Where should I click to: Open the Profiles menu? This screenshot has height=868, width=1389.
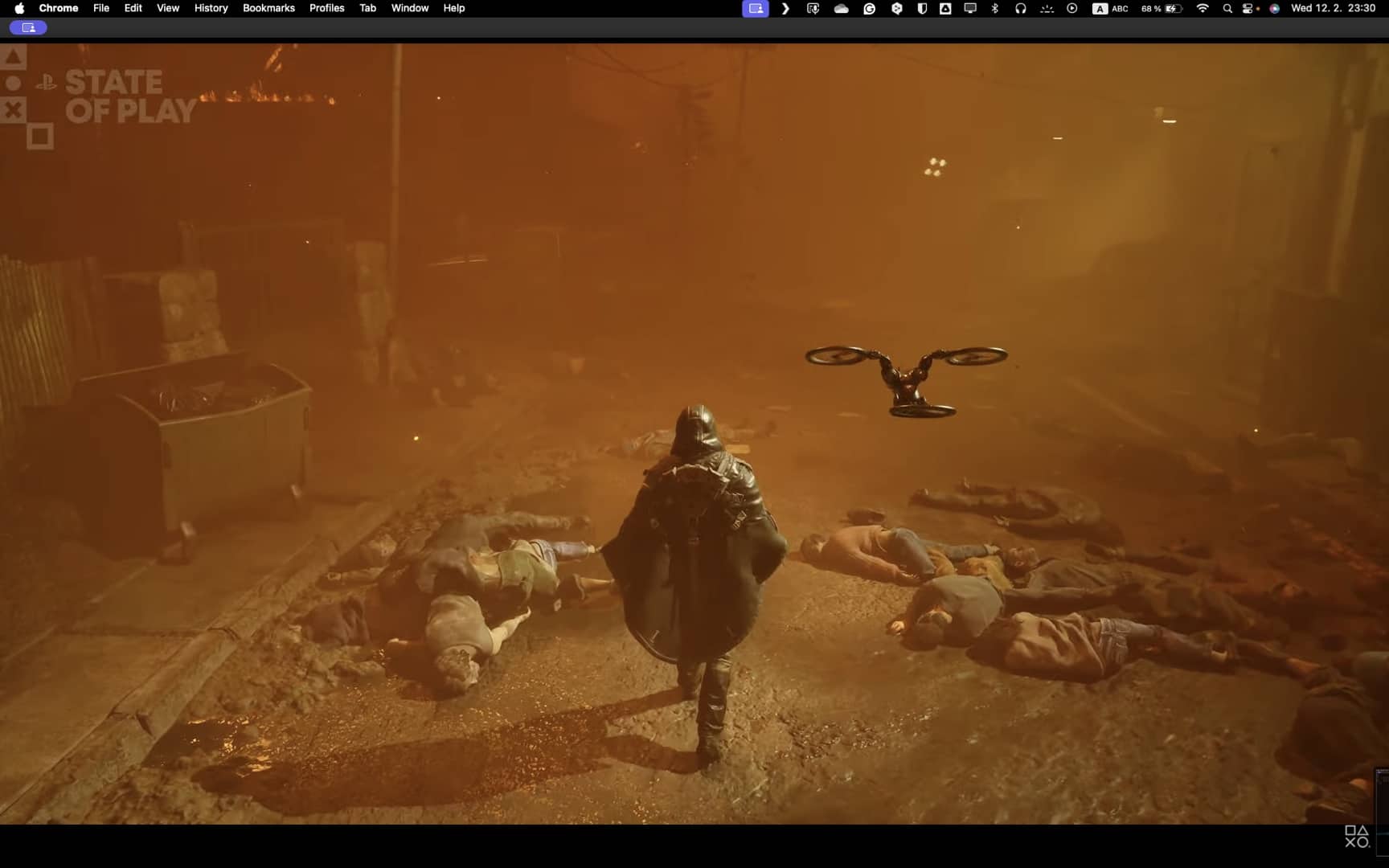pyautogui.click(x=327, y=8)
